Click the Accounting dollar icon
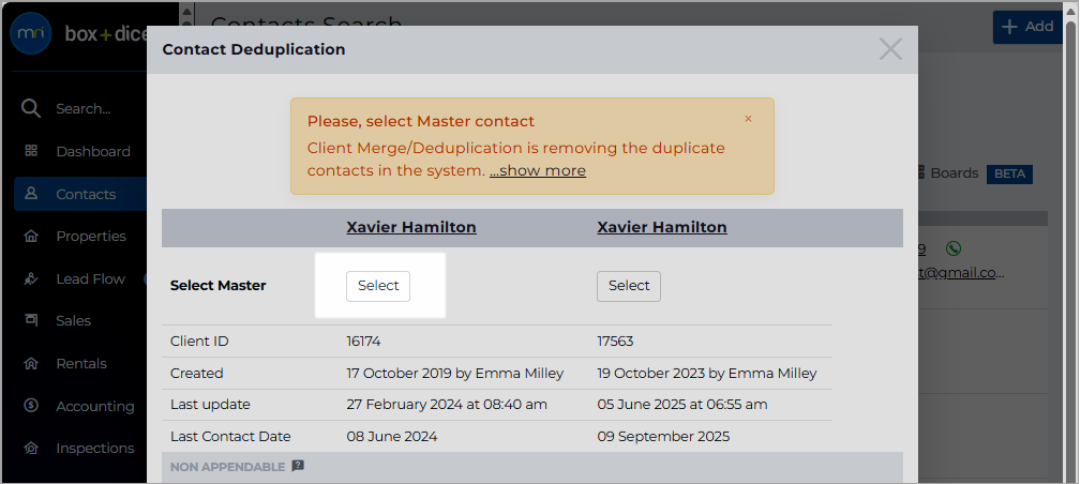 pyautogui.click(x=31, y=406)
